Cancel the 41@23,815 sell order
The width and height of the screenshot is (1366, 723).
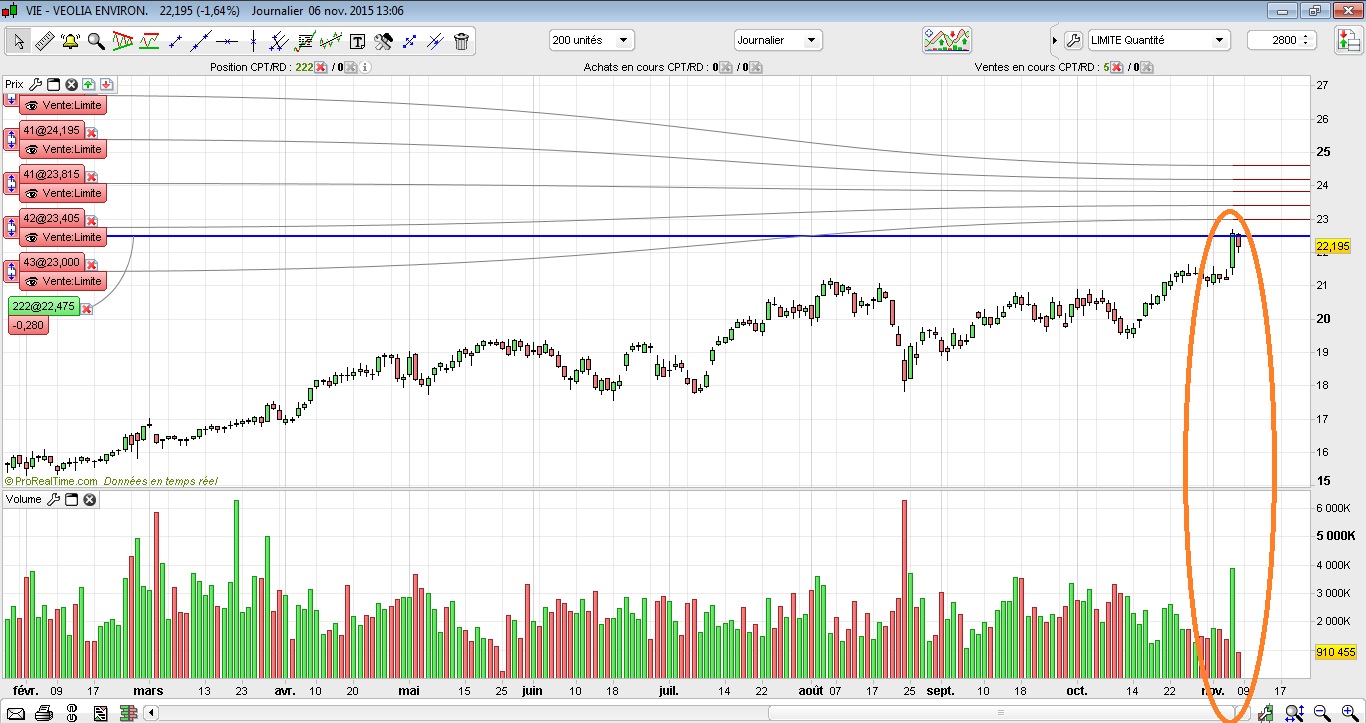(x=92, y=176)
